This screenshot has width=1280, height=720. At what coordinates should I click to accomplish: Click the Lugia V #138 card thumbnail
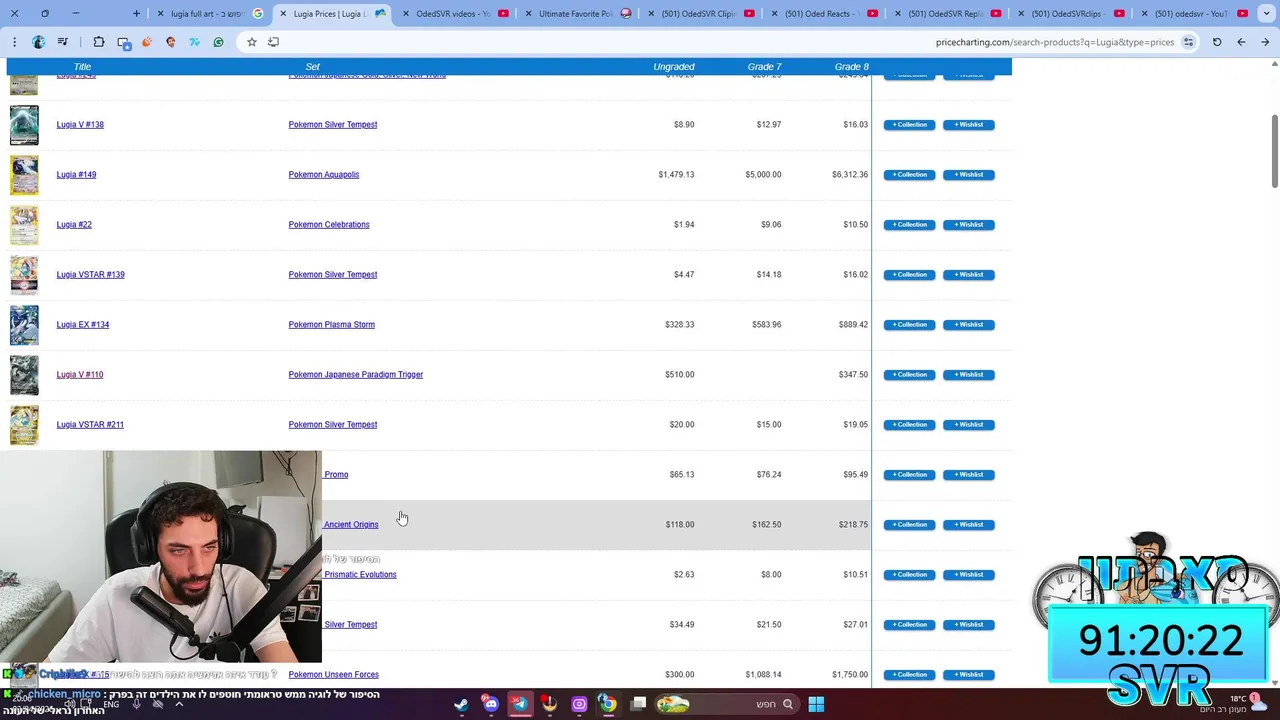24,125
